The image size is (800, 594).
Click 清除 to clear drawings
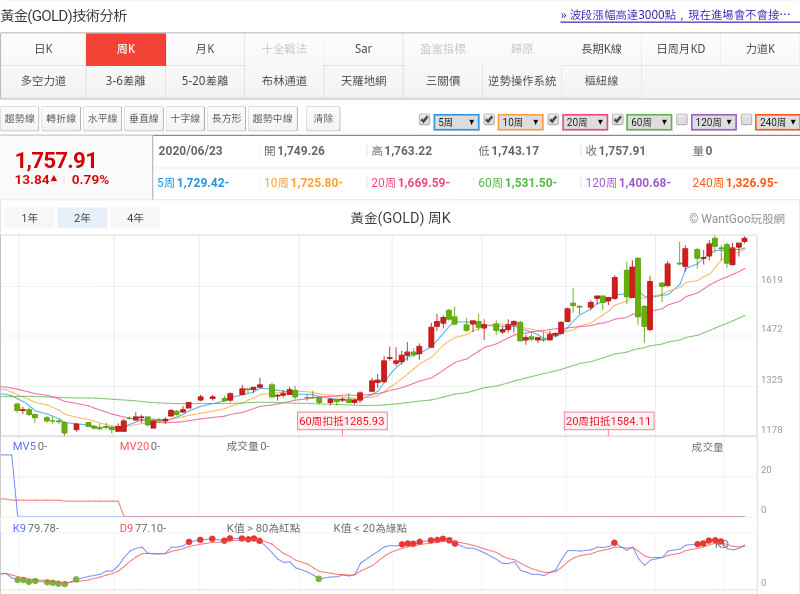tap(323, 119)
